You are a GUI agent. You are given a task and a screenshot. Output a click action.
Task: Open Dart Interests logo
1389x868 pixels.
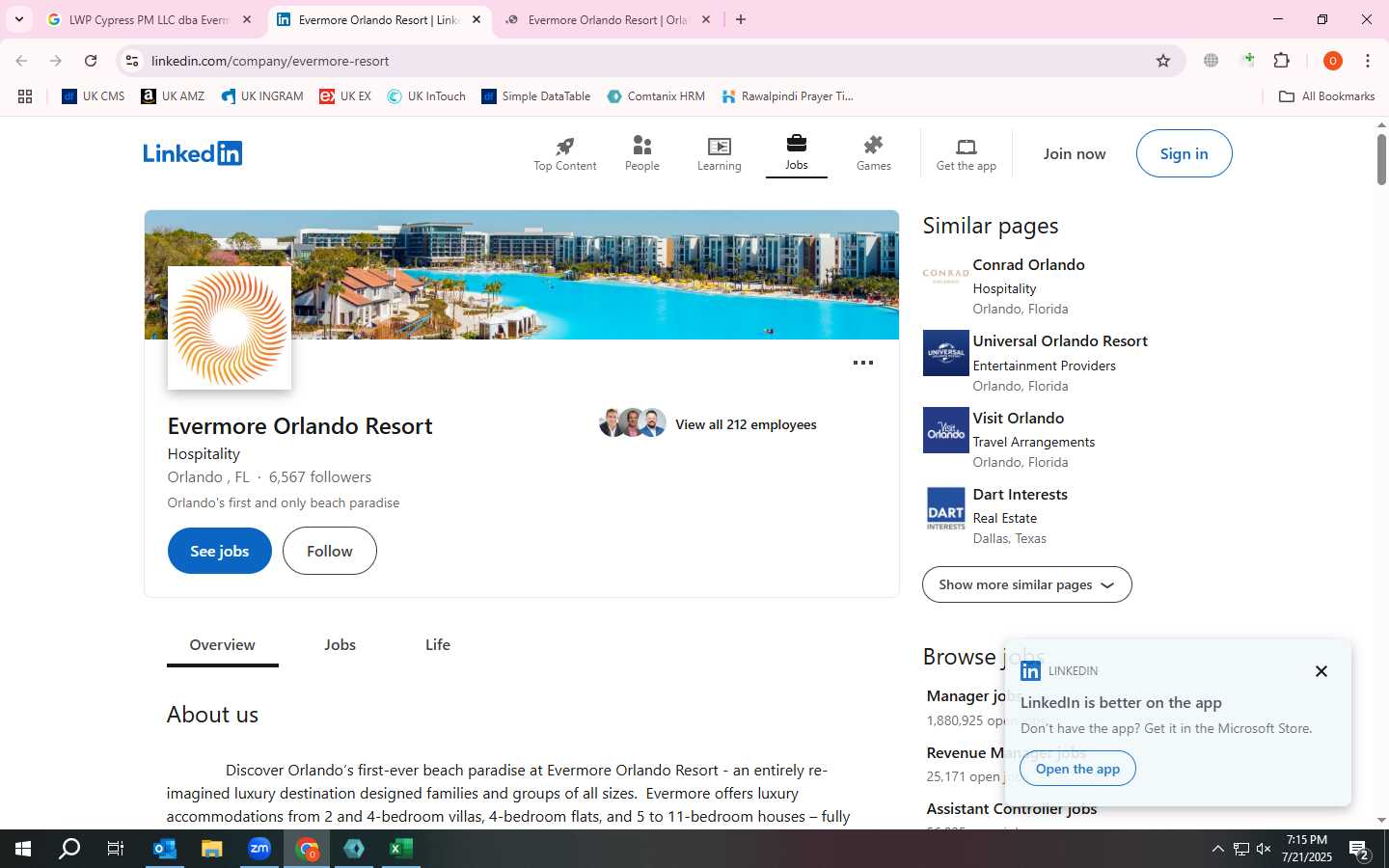tap(946, 507)
